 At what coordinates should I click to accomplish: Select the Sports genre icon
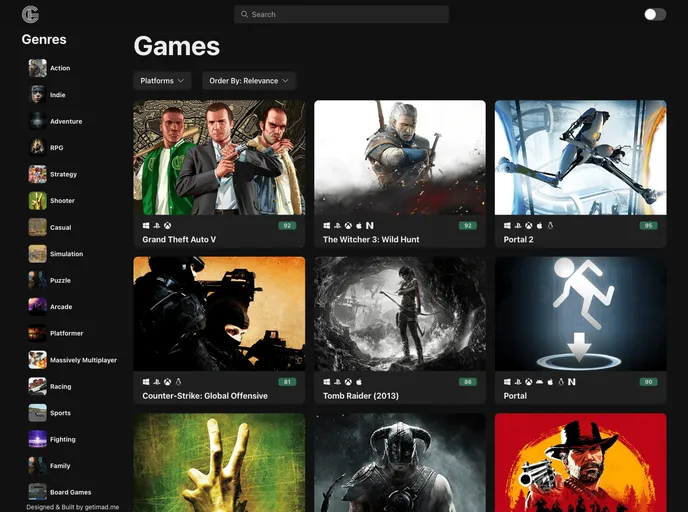[x=38, y=413]
